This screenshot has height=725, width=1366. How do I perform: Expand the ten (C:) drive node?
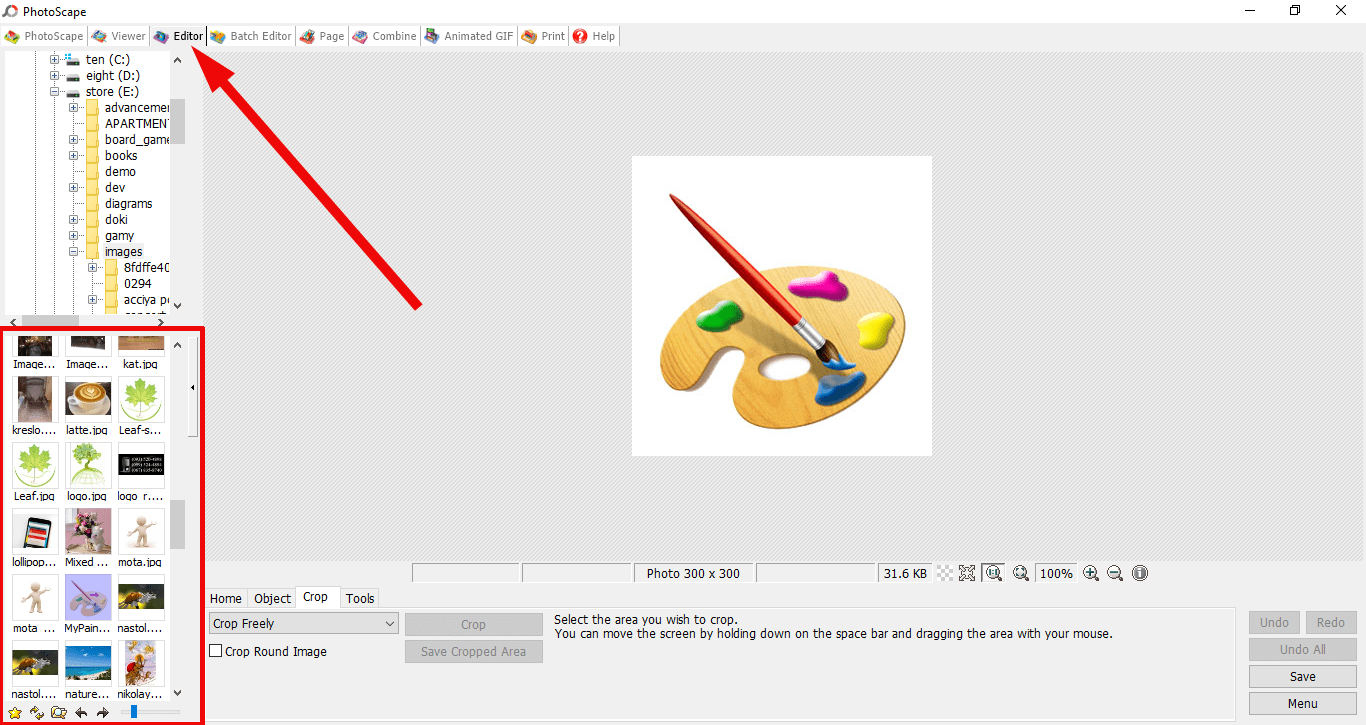tap(55, 60)
